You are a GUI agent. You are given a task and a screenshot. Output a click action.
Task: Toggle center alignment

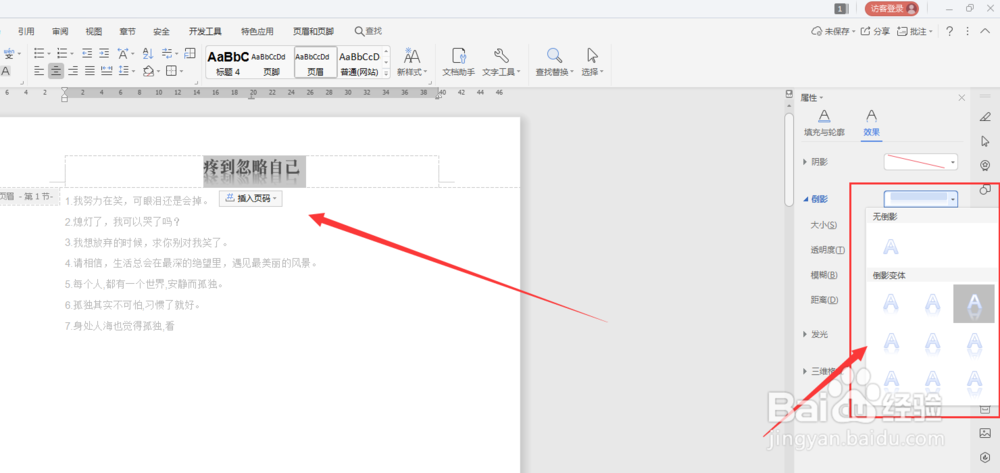point(56,71)
